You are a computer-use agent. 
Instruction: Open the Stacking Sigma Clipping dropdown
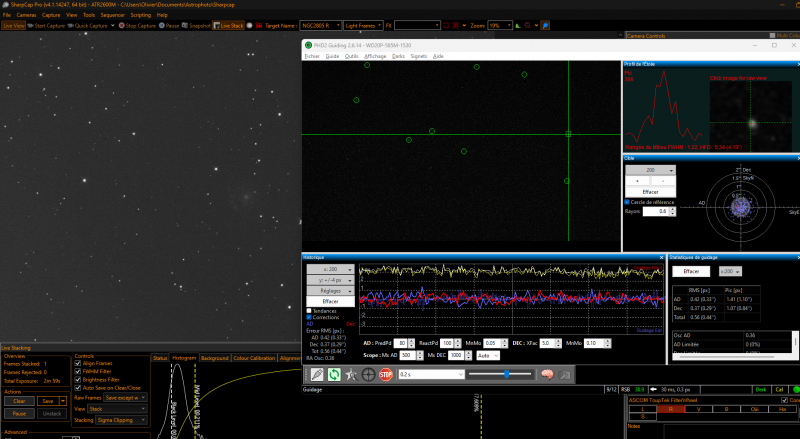121,420
